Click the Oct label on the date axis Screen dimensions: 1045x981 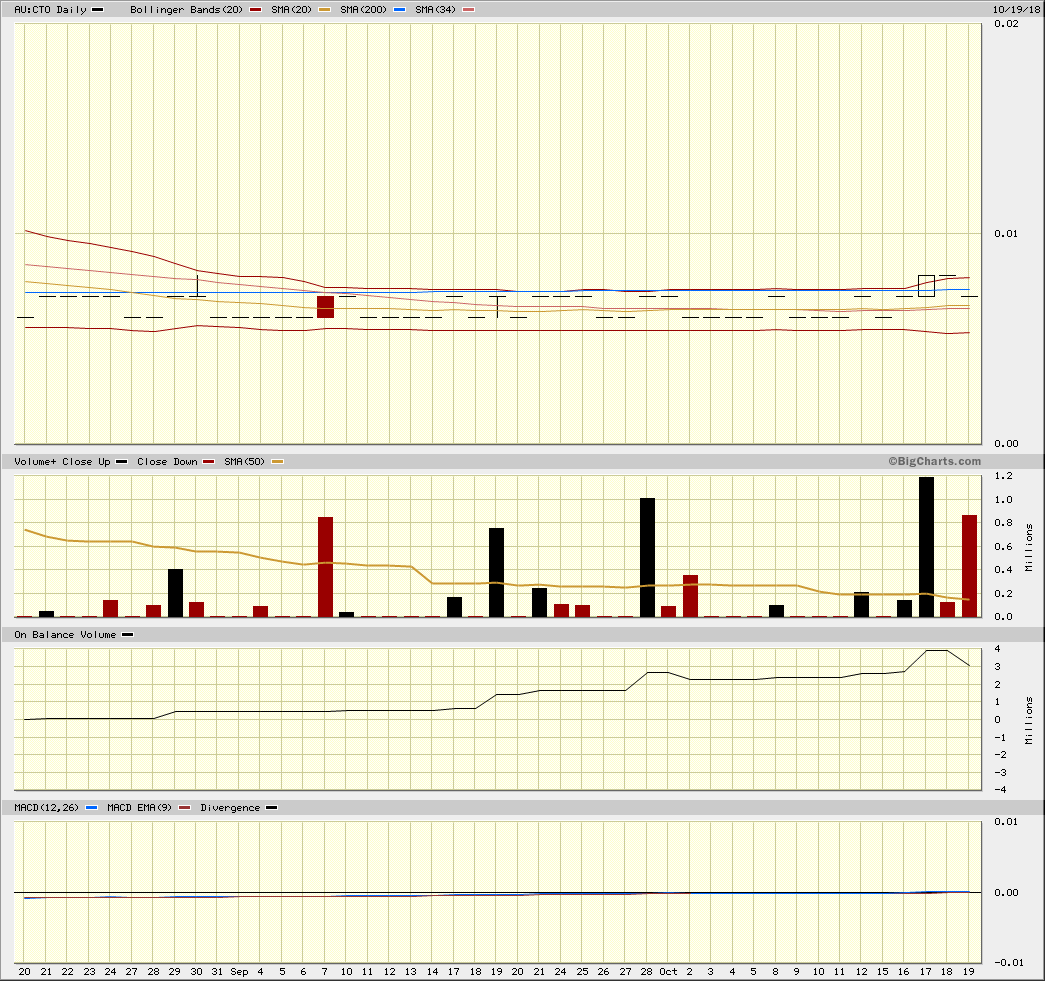pos(668,972)
